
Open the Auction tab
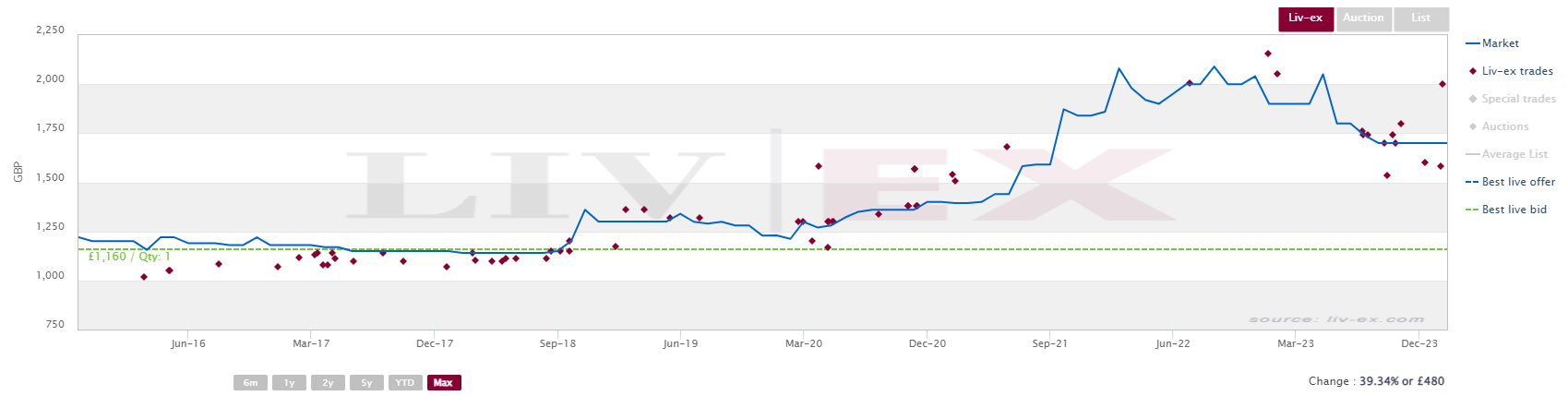1363,18
